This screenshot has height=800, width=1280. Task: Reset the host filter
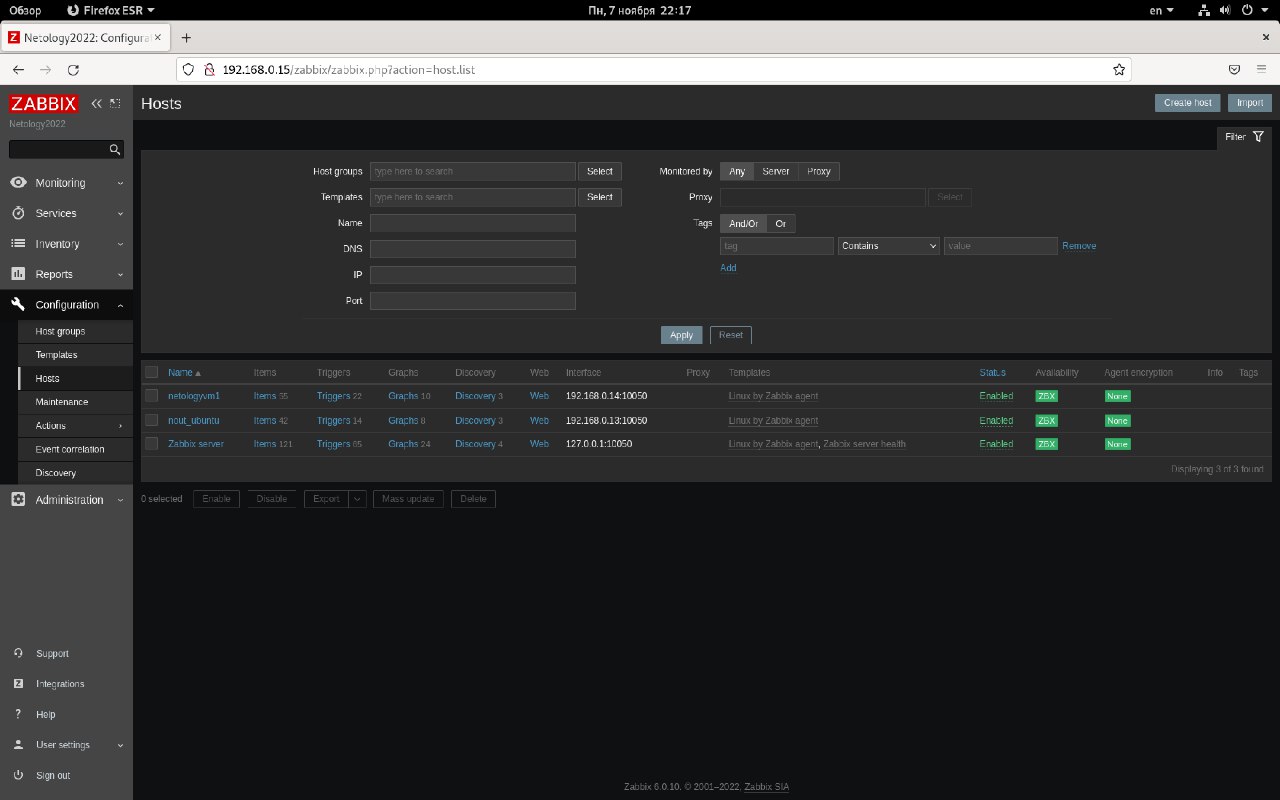(731, 335)
